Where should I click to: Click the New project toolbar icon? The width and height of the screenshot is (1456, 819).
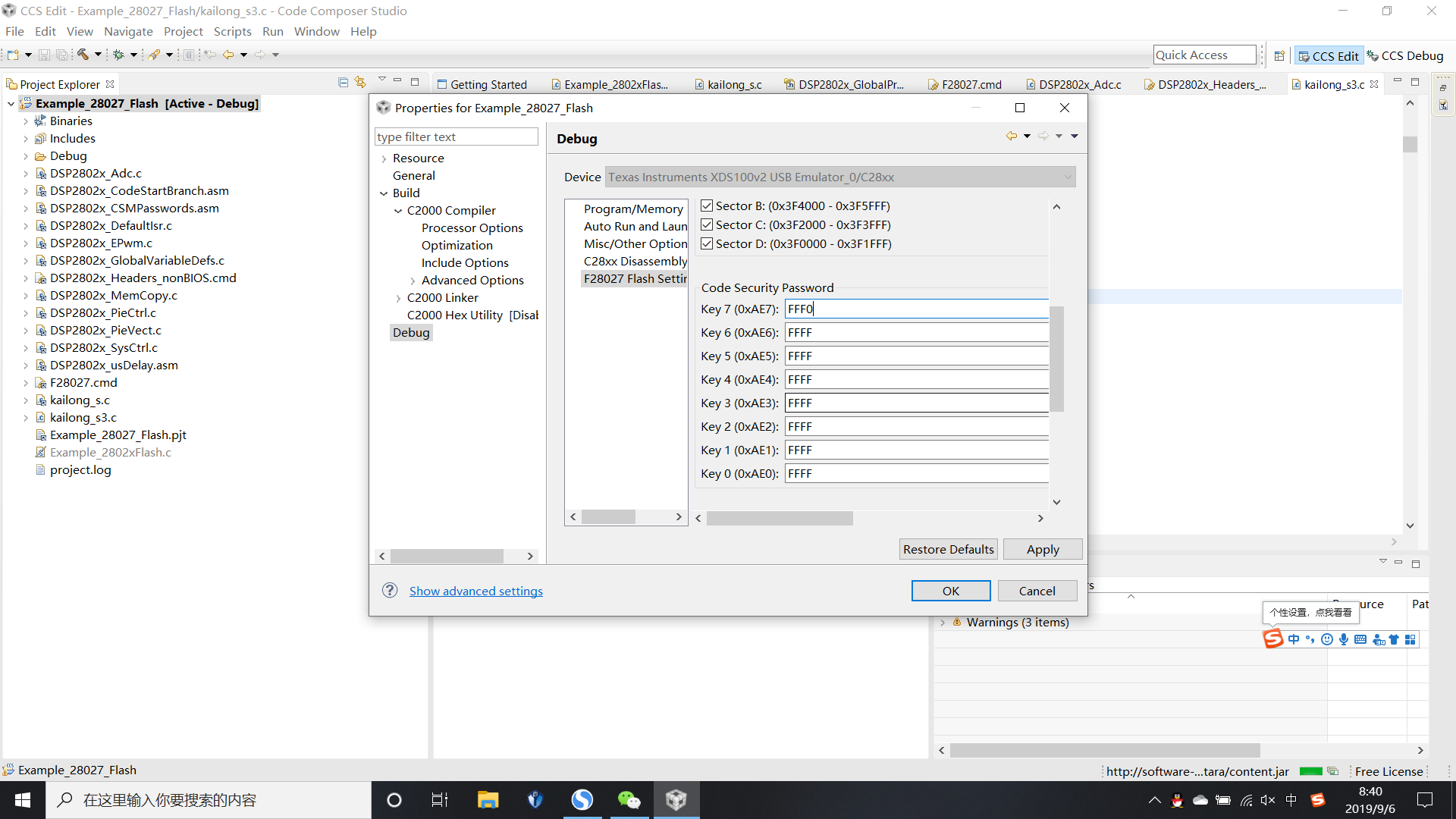(x=13, y=55)
